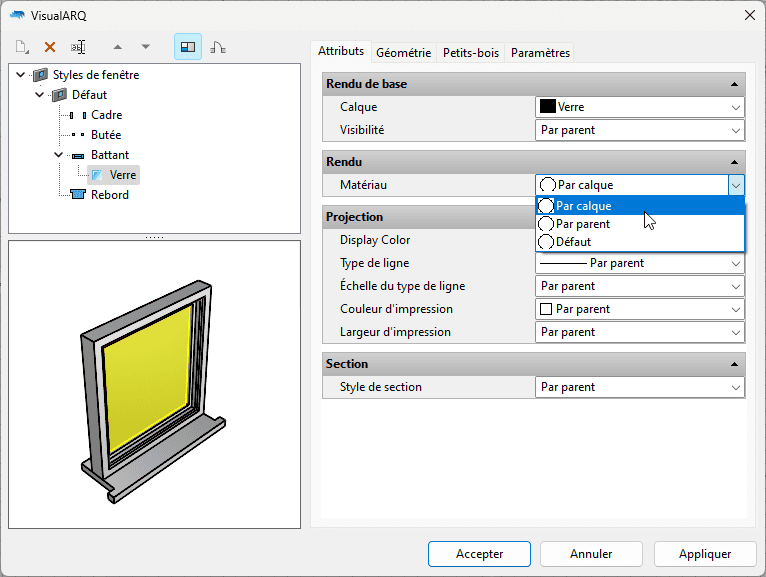Click the Verre glass icon in the tree
The width and height of the screenshot is (766, 577).
click(97, 175)
